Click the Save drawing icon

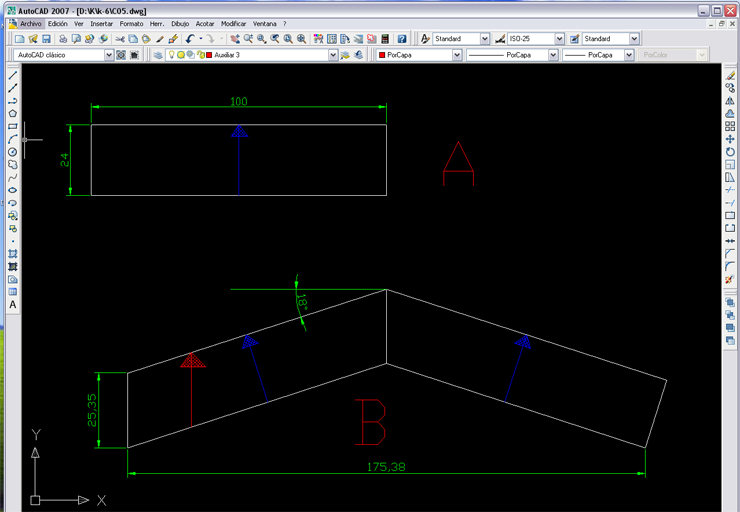(46, 39)
